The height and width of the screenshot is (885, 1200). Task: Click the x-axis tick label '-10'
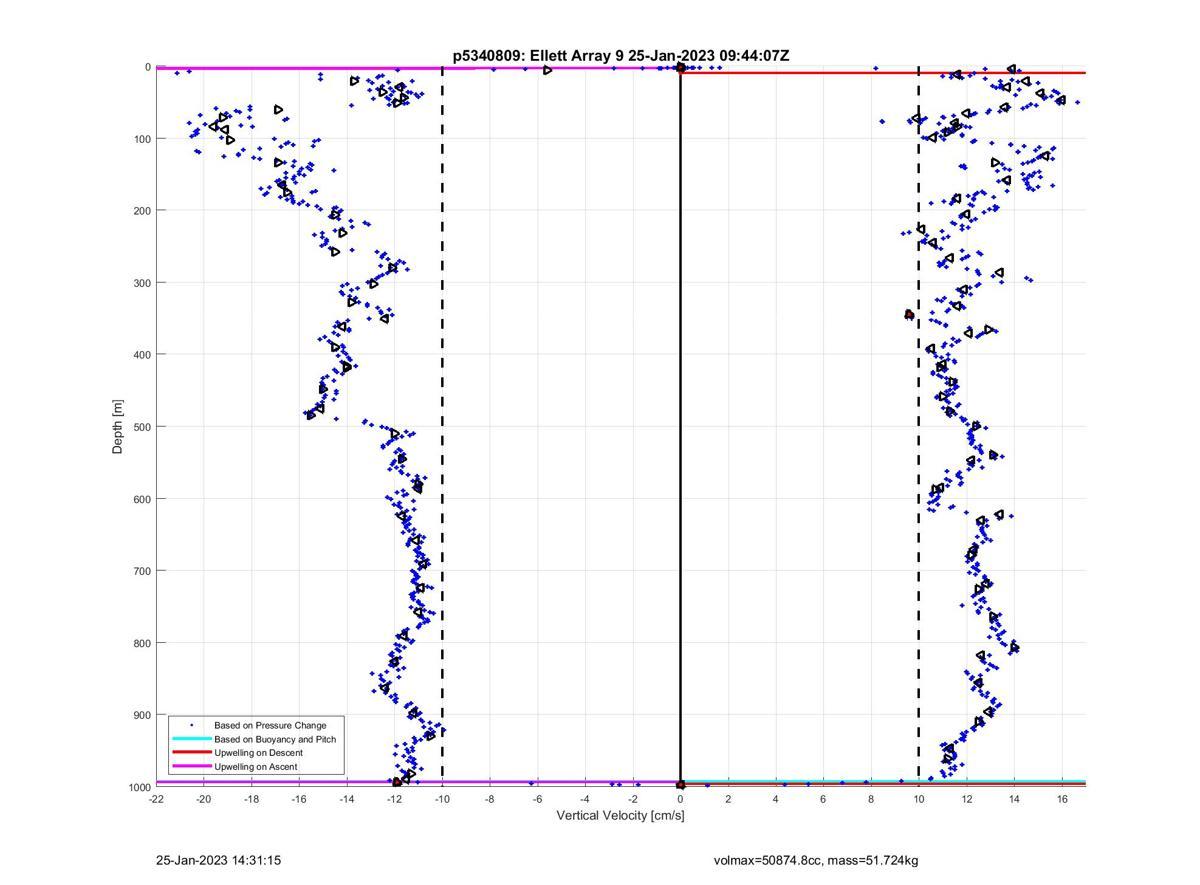click(x=442, y=799)
